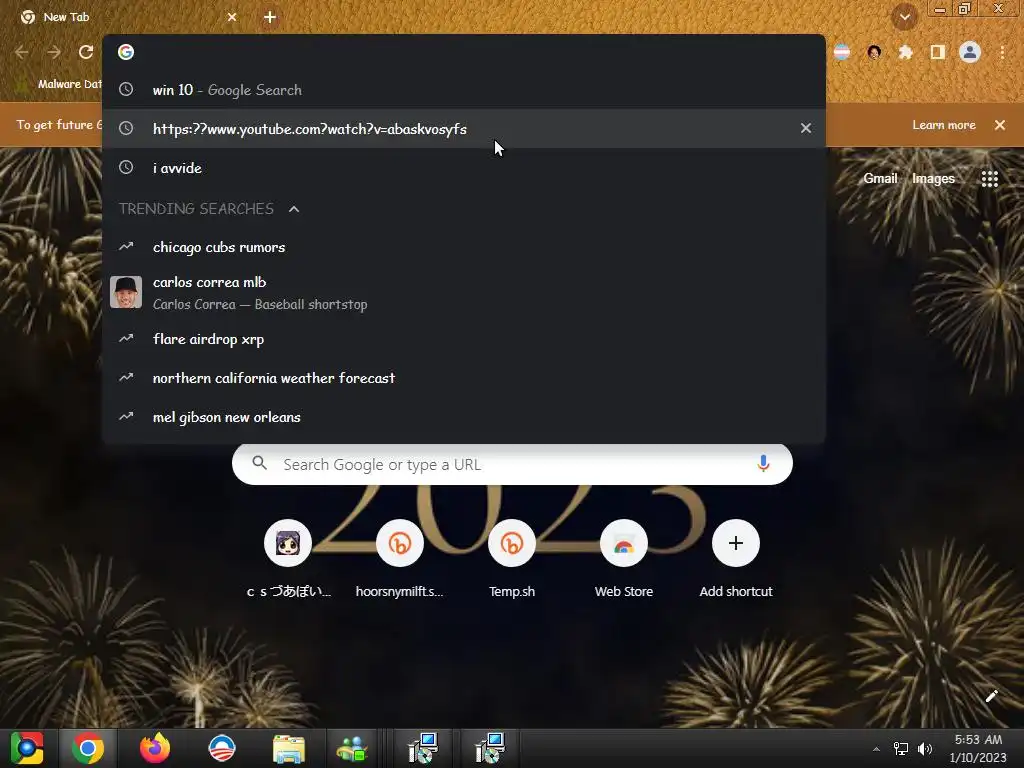
Task: Open the Extensions puzzle-piece icon
Action: (x=905, y=52)
